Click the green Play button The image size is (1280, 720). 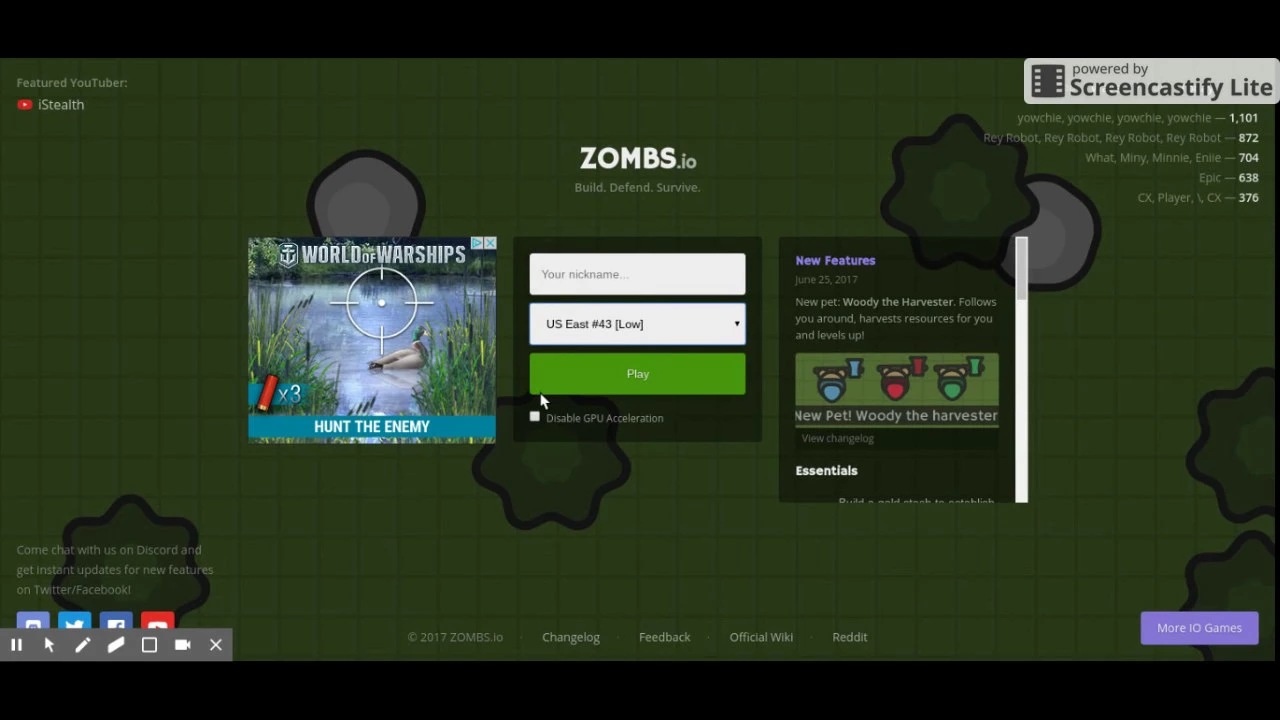click(x=637, y=373)
